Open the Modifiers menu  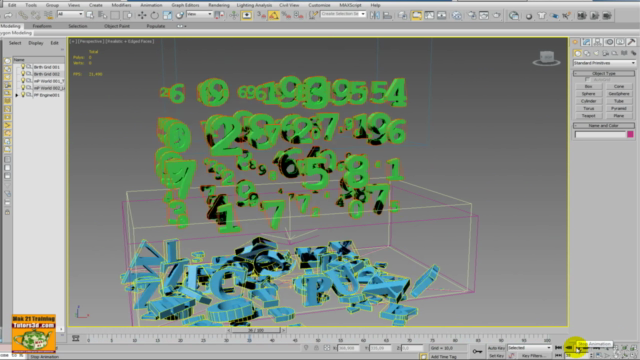(121, 5)
